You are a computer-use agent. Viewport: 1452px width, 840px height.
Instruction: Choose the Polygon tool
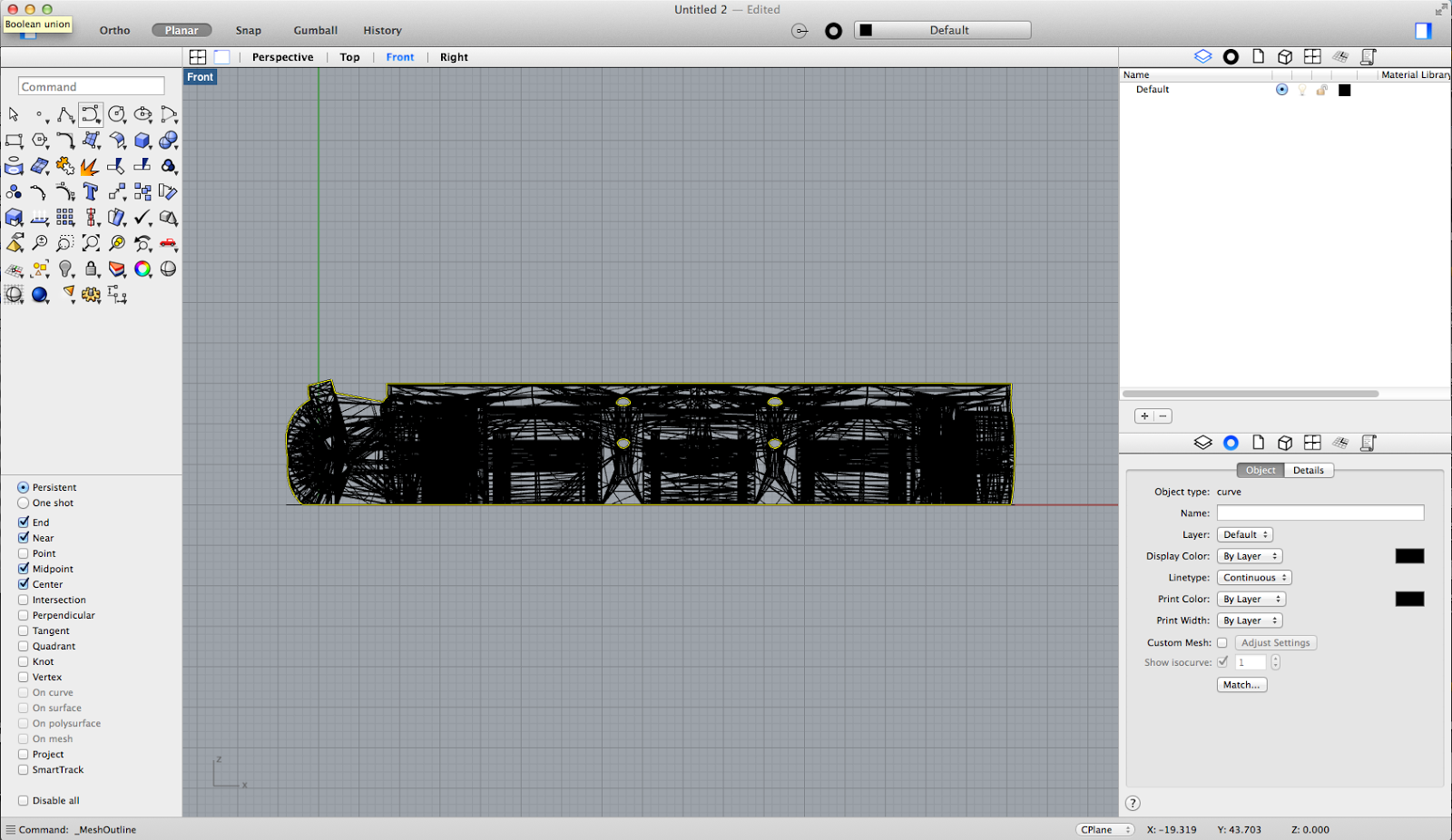pos(40,141)
